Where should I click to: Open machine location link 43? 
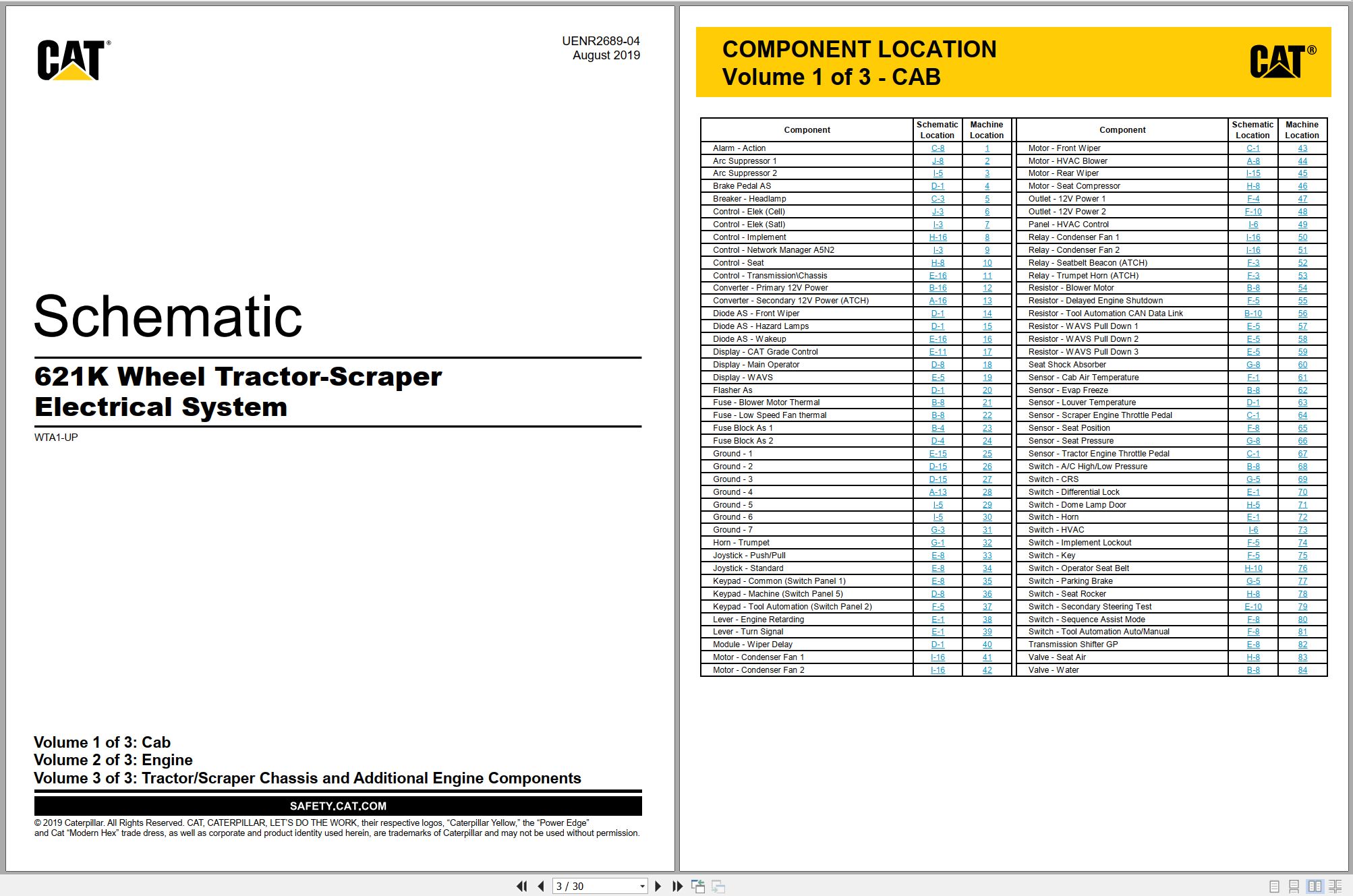tap(1302, 148)
